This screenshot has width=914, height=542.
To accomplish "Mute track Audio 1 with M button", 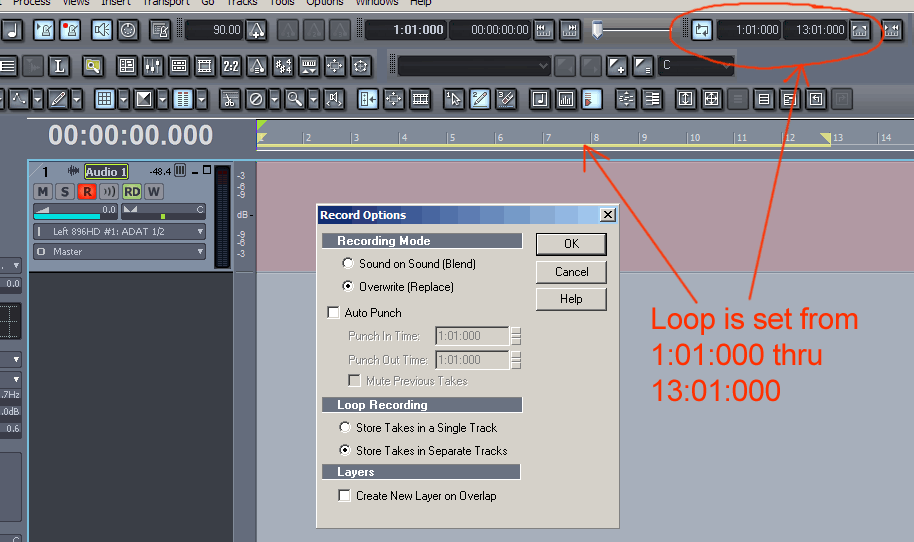I will pyautogui.click(x=43, y=191).
